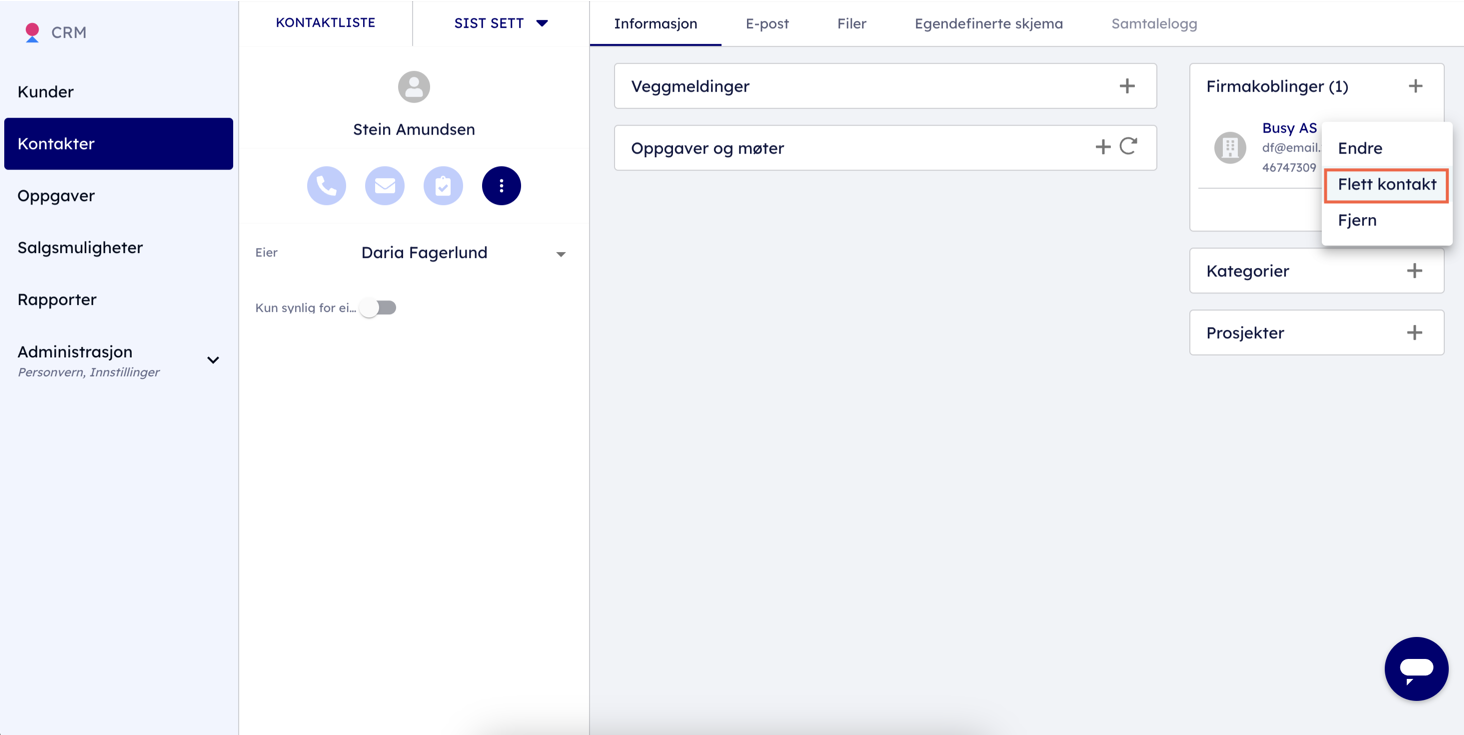Add a new Firmakoblinger link with plus
The image size is (1464, 735).
click(1415, 86)
